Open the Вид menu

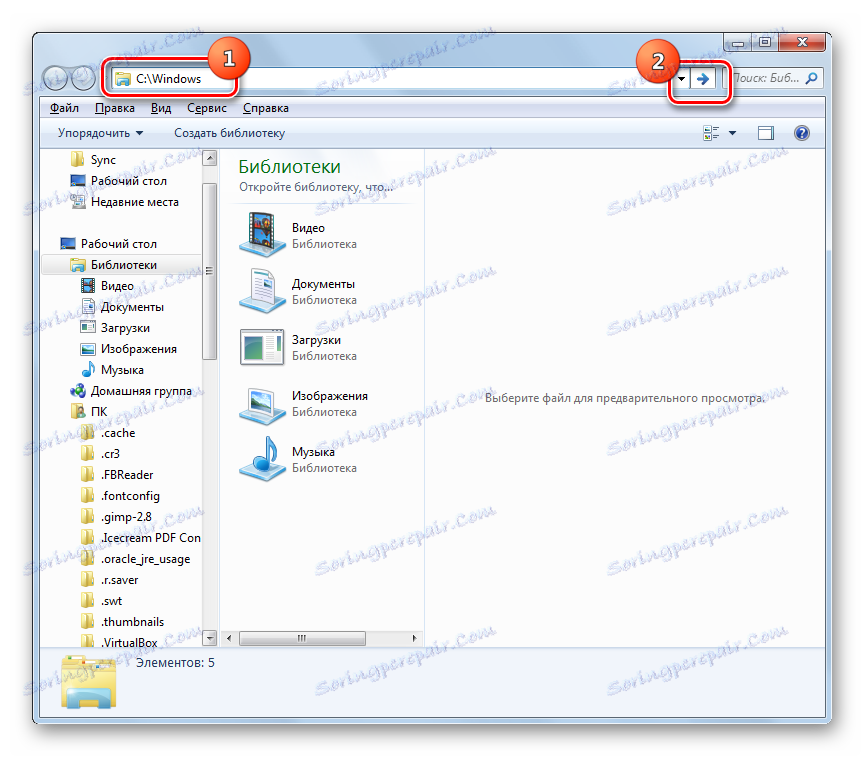pos(161,108)
